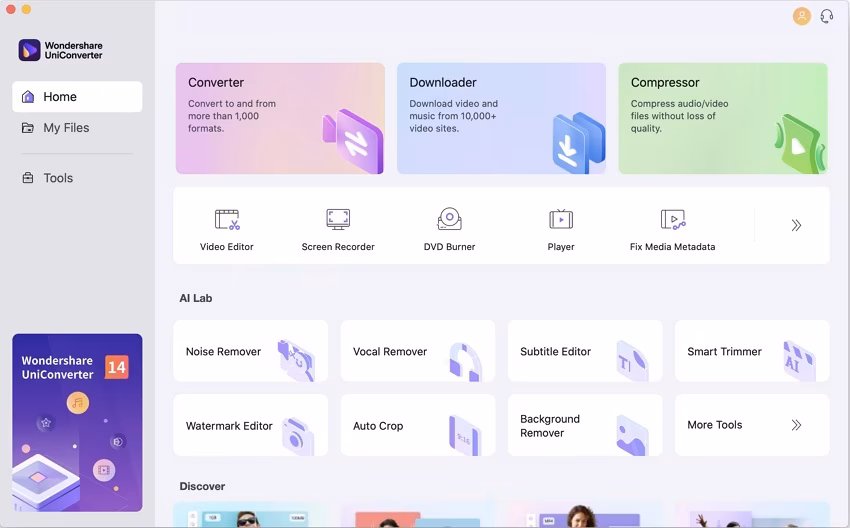Click the "DVD Burner" label text

(x=449, y=247)
